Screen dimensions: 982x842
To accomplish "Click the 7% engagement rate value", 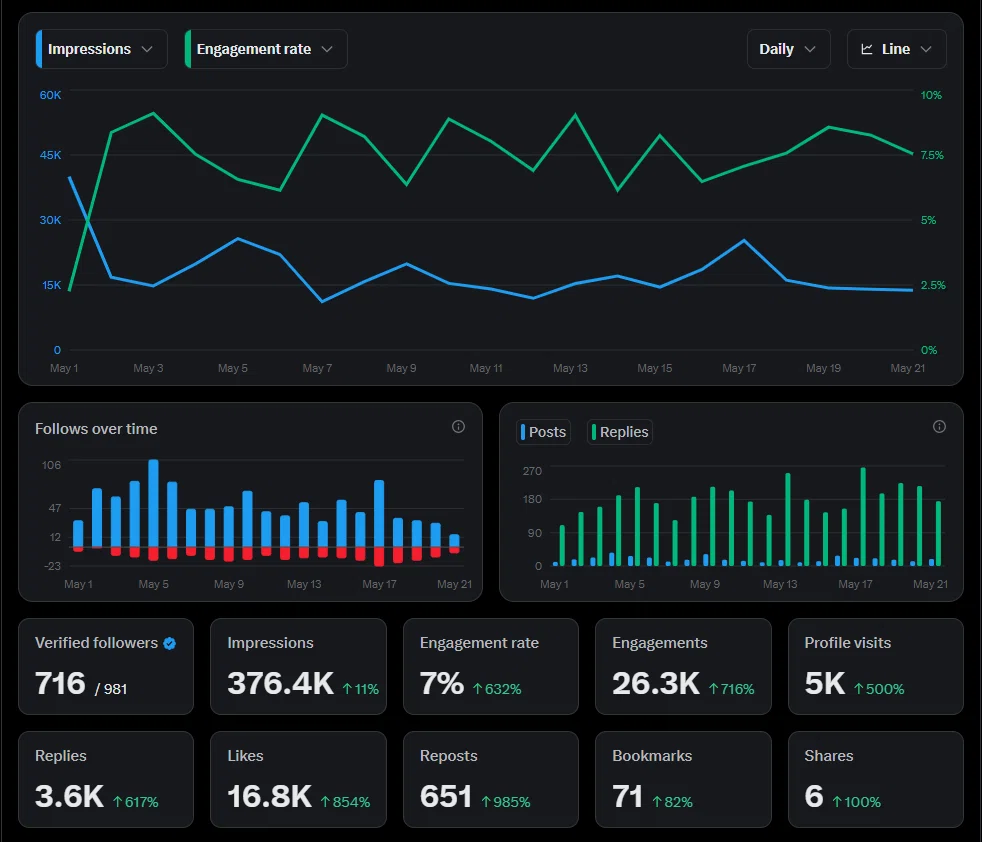I will point(442,683).
